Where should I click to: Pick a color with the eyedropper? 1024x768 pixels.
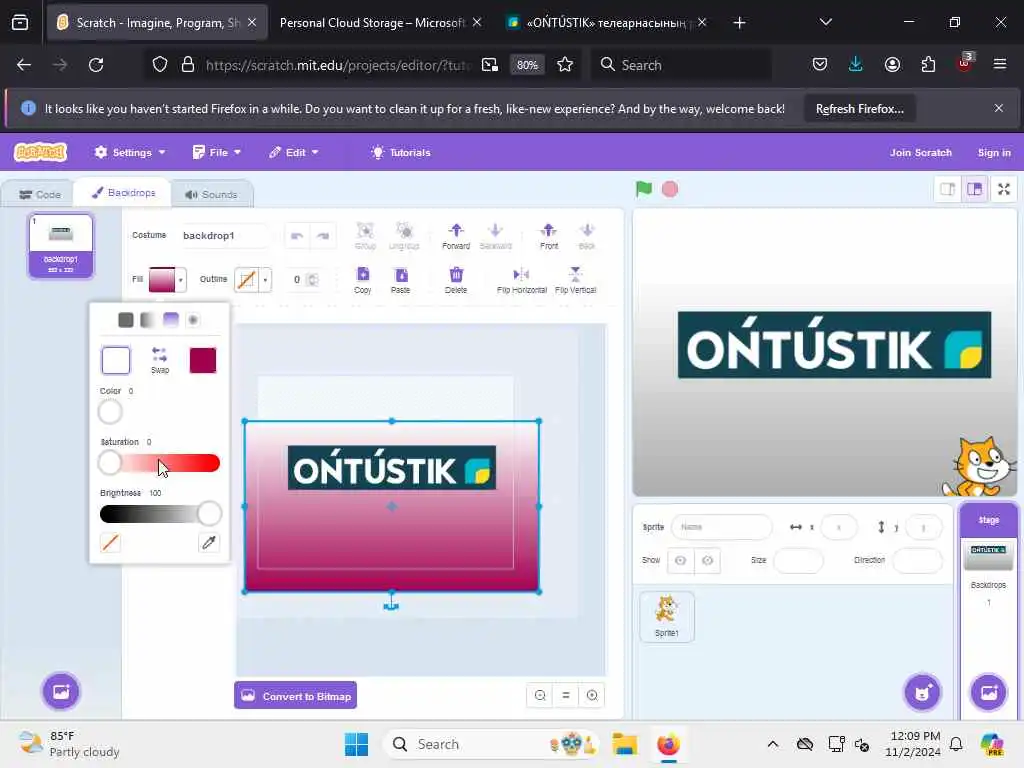[209, 543]
